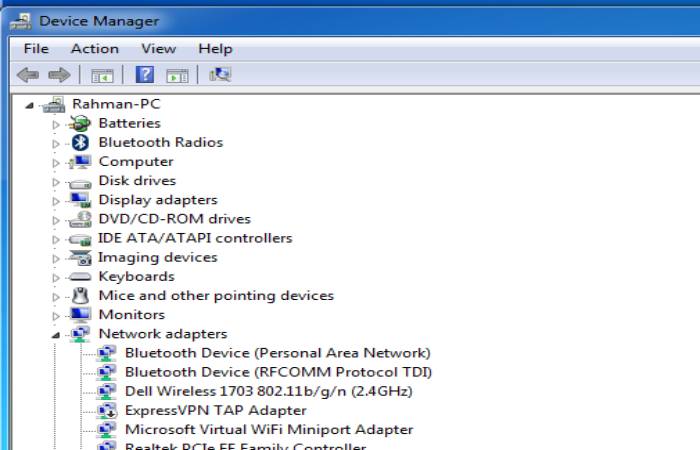Viewport: 700px width, 450px height.
Task: Click the Dell Wireless 1703 adapter icon
Action: coord(107,392)
